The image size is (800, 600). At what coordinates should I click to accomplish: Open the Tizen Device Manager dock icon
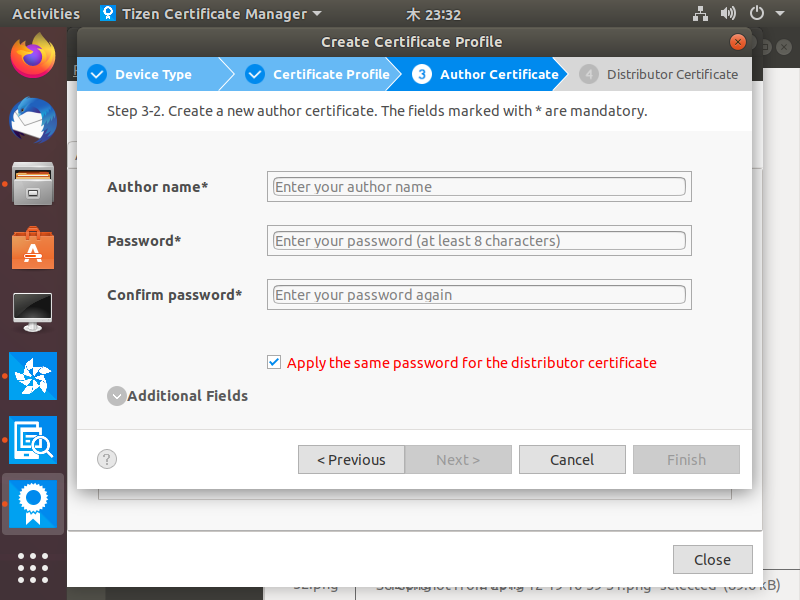point(33,440)
